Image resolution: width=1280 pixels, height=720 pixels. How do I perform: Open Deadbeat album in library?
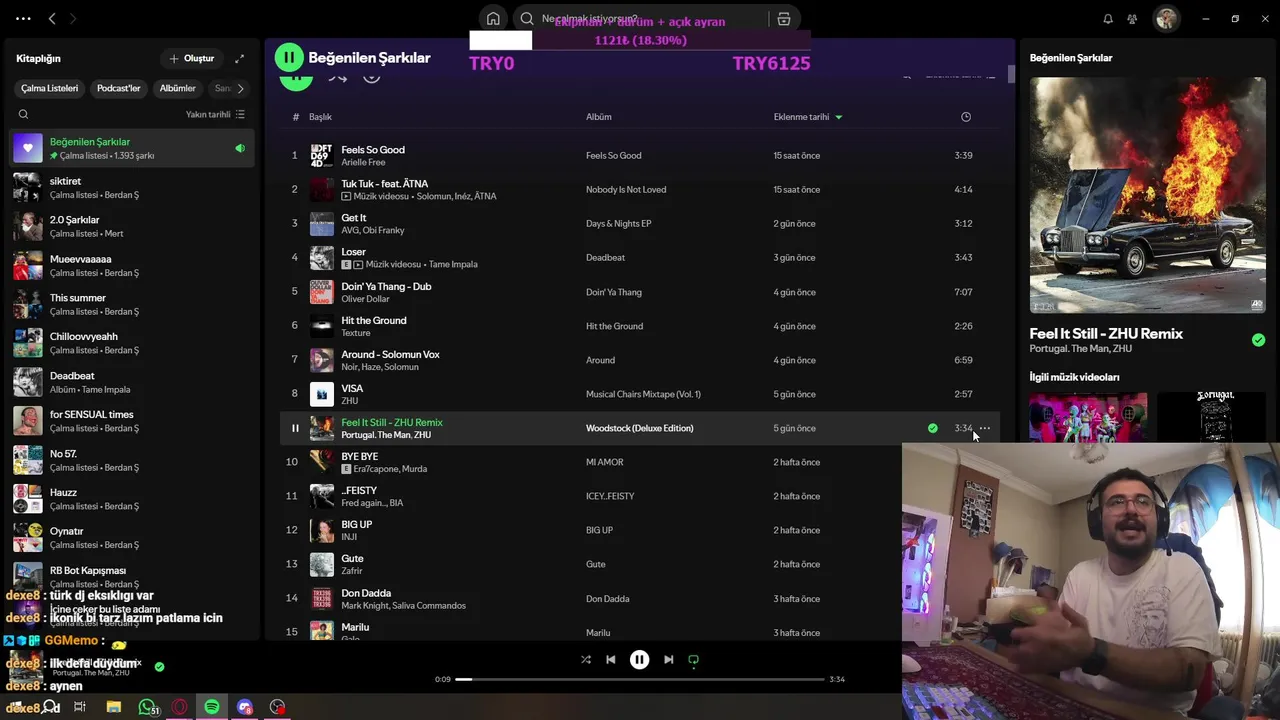point(130,382)
